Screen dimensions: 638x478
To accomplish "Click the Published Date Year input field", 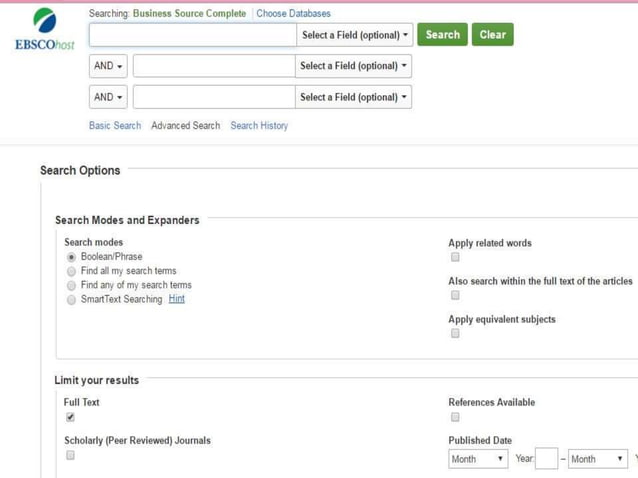I will click(x=547, y=459).
